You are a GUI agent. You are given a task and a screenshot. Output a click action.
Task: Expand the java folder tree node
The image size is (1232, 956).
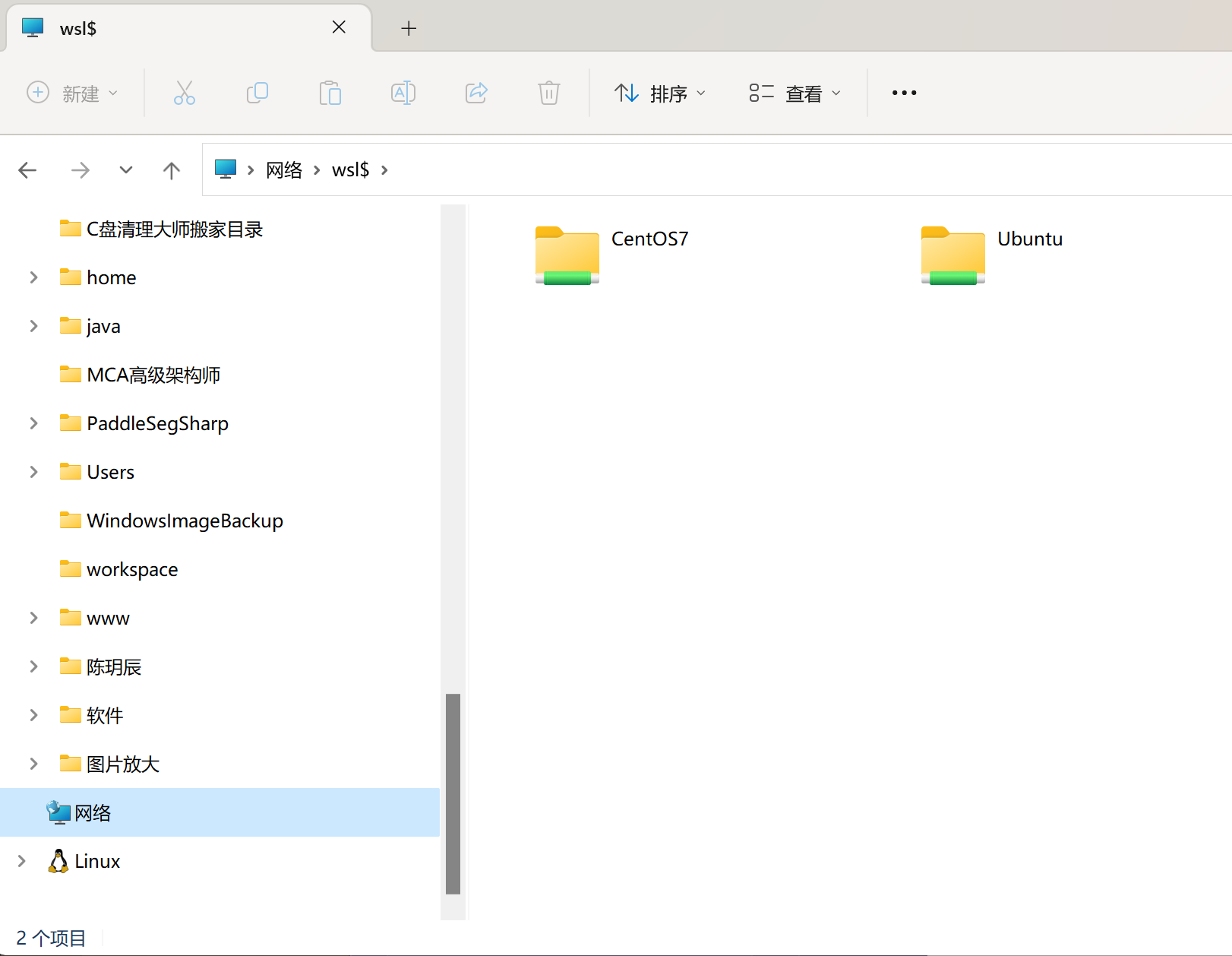tap(33, 326)
